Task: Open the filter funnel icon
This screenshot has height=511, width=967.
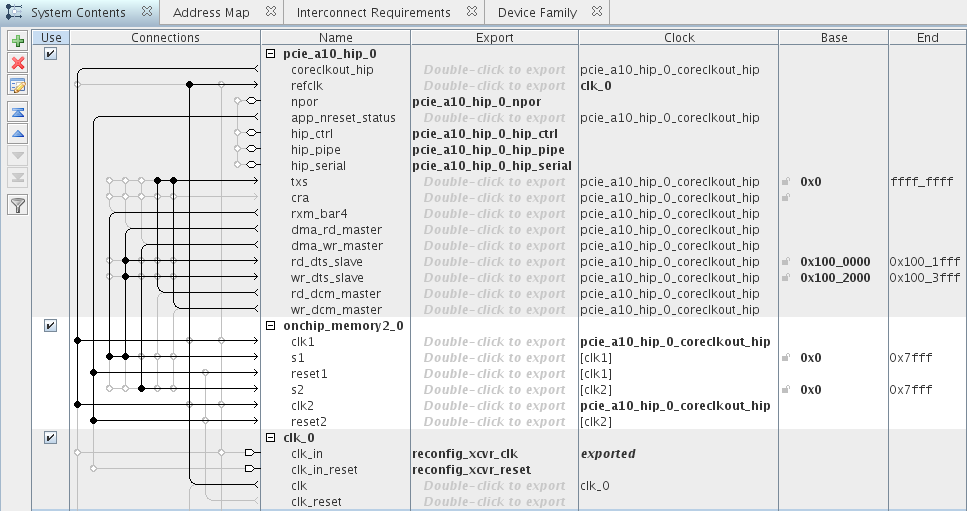Action: pyautogui.click(x=17, y=204)
